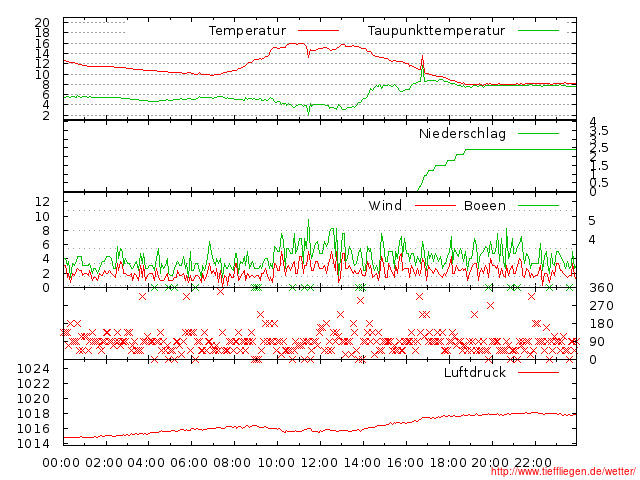Click the 1016 pressure axis value
This screenshot has width=640, height=480.
click(x=33, y=429)
